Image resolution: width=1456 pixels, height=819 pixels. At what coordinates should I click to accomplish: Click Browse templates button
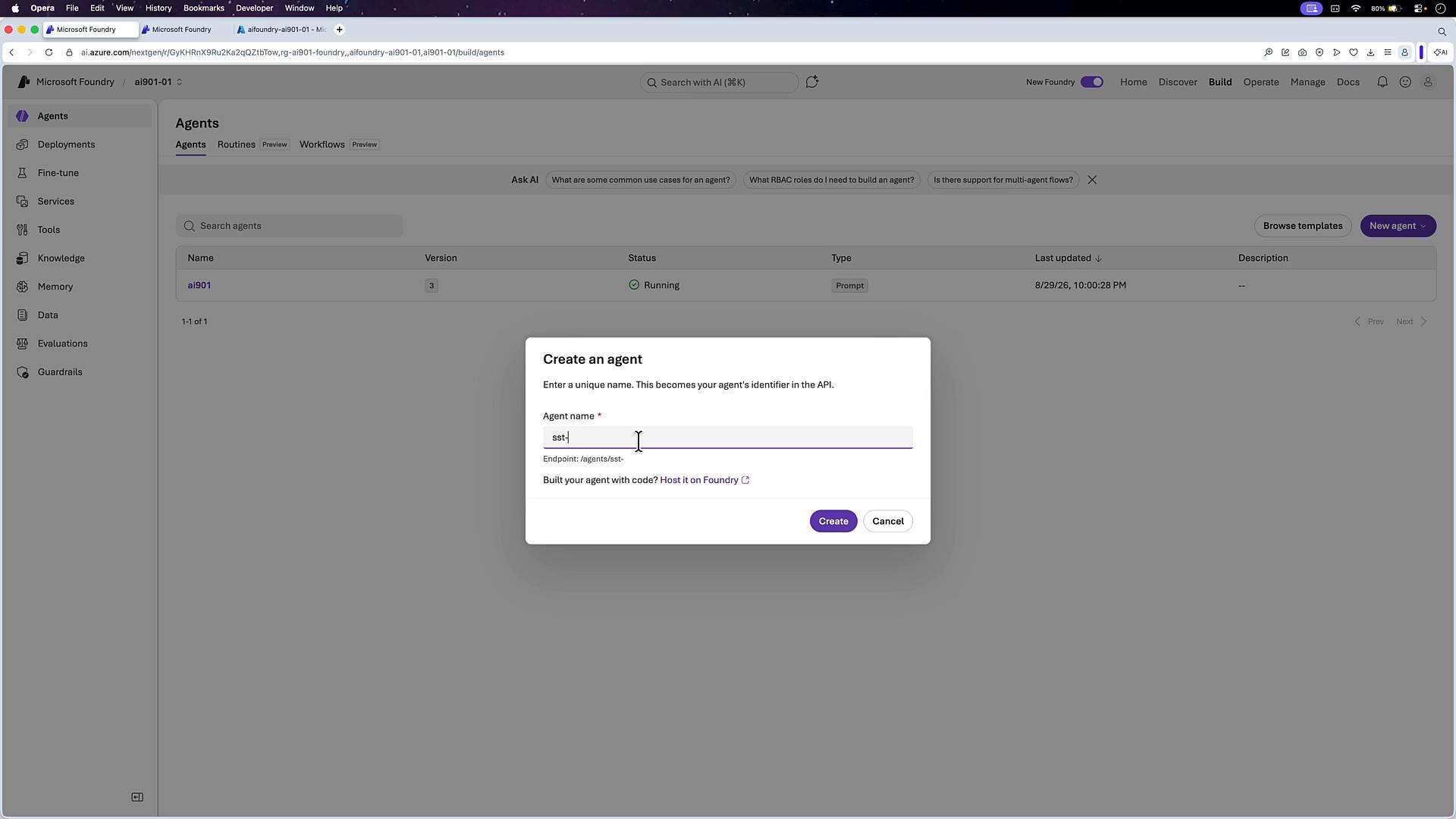click(1302, 226)
